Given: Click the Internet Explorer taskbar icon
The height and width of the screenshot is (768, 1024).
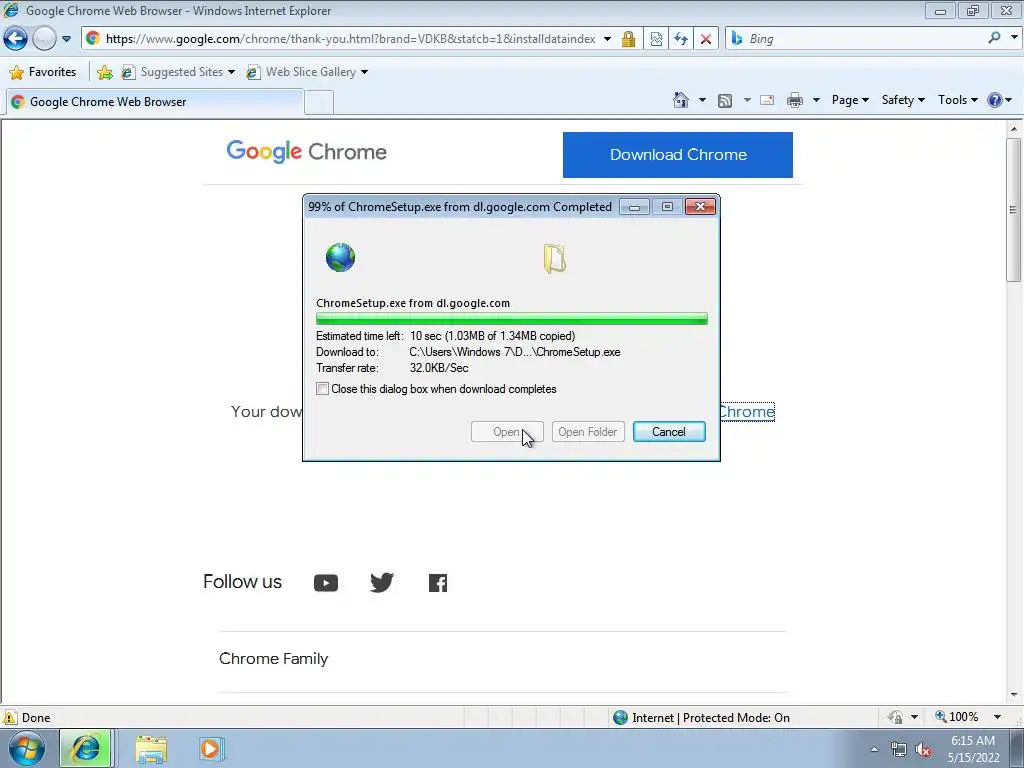Looking at the screenshot, I should (x=86, y=748).
